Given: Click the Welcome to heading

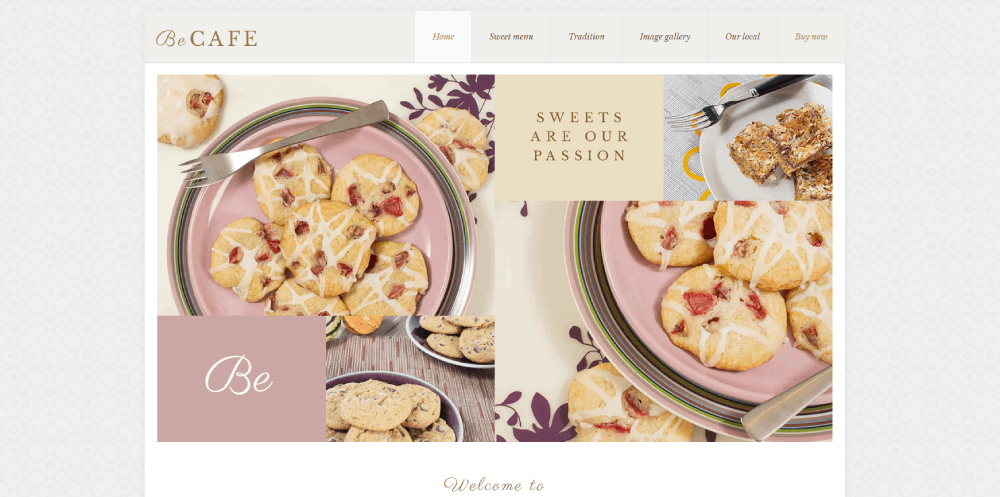Looking at the screenshot, I should click(x=494, y=485).
